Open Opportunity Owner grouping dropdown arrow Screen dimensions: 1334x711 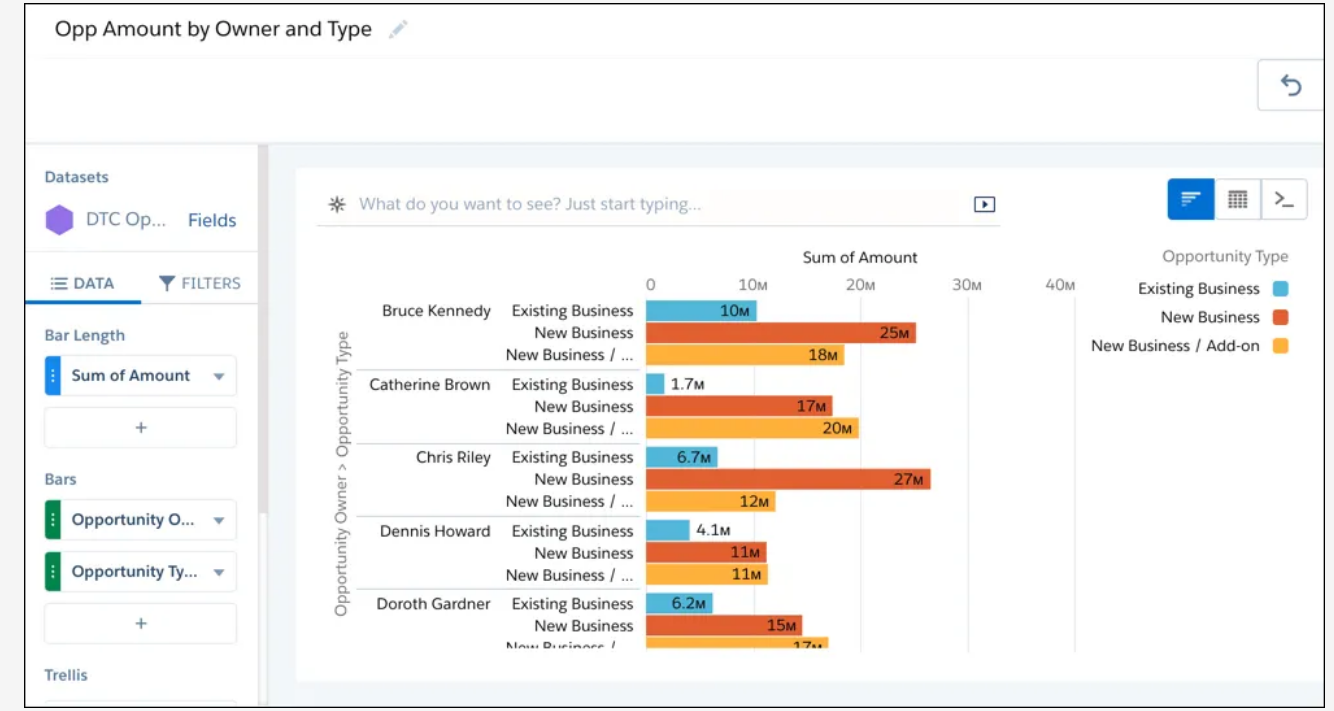click(x=218, y=520)
